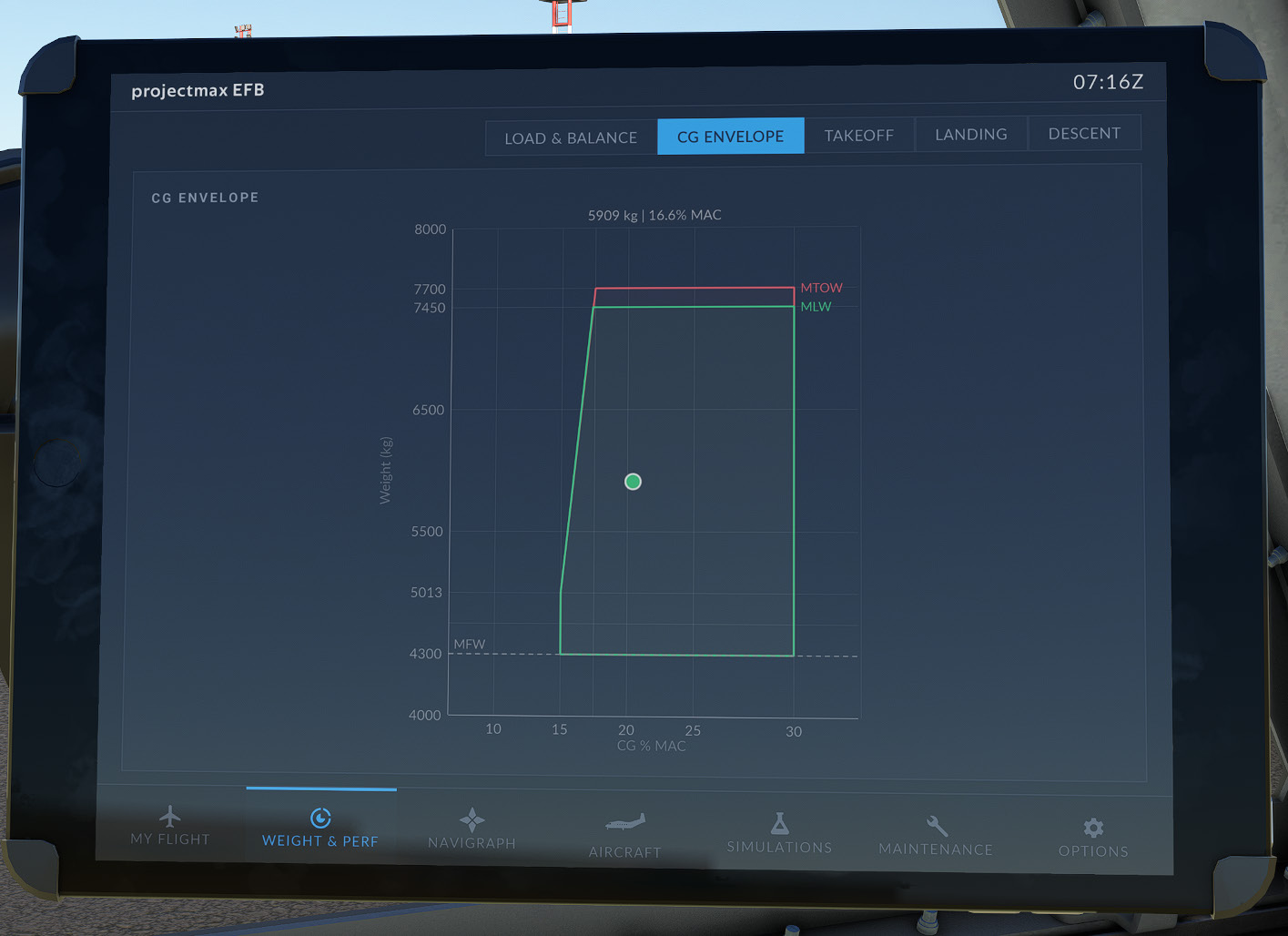1288x936 pixels.
Task: Open the Aircraft silhouette icon
Action: point(625,823)
